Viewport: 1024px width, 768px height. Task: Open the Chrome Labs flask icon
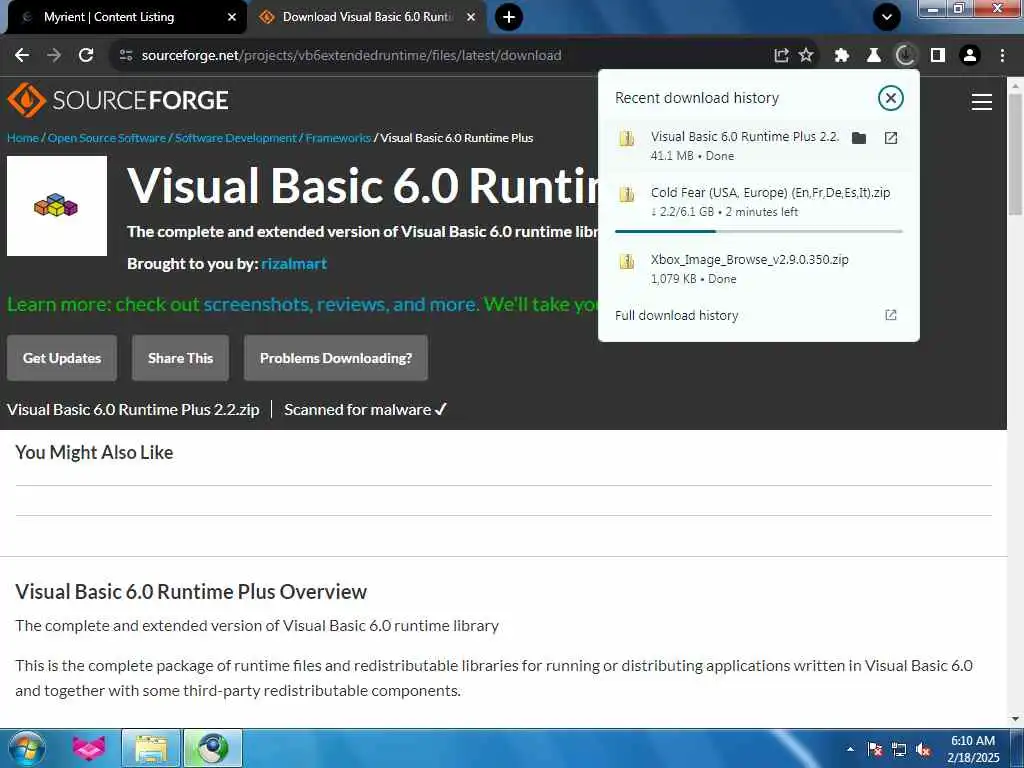(874, 56)
